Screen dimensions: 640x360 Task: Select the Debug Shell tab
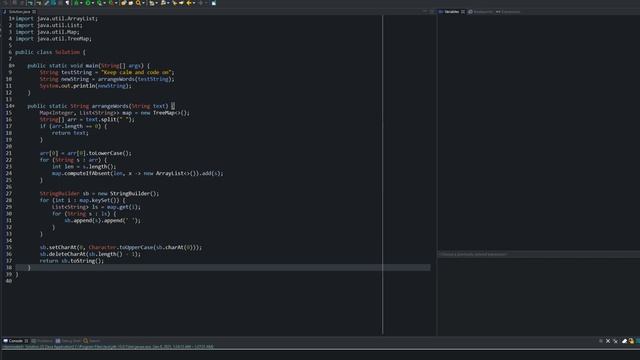(68, 341)
